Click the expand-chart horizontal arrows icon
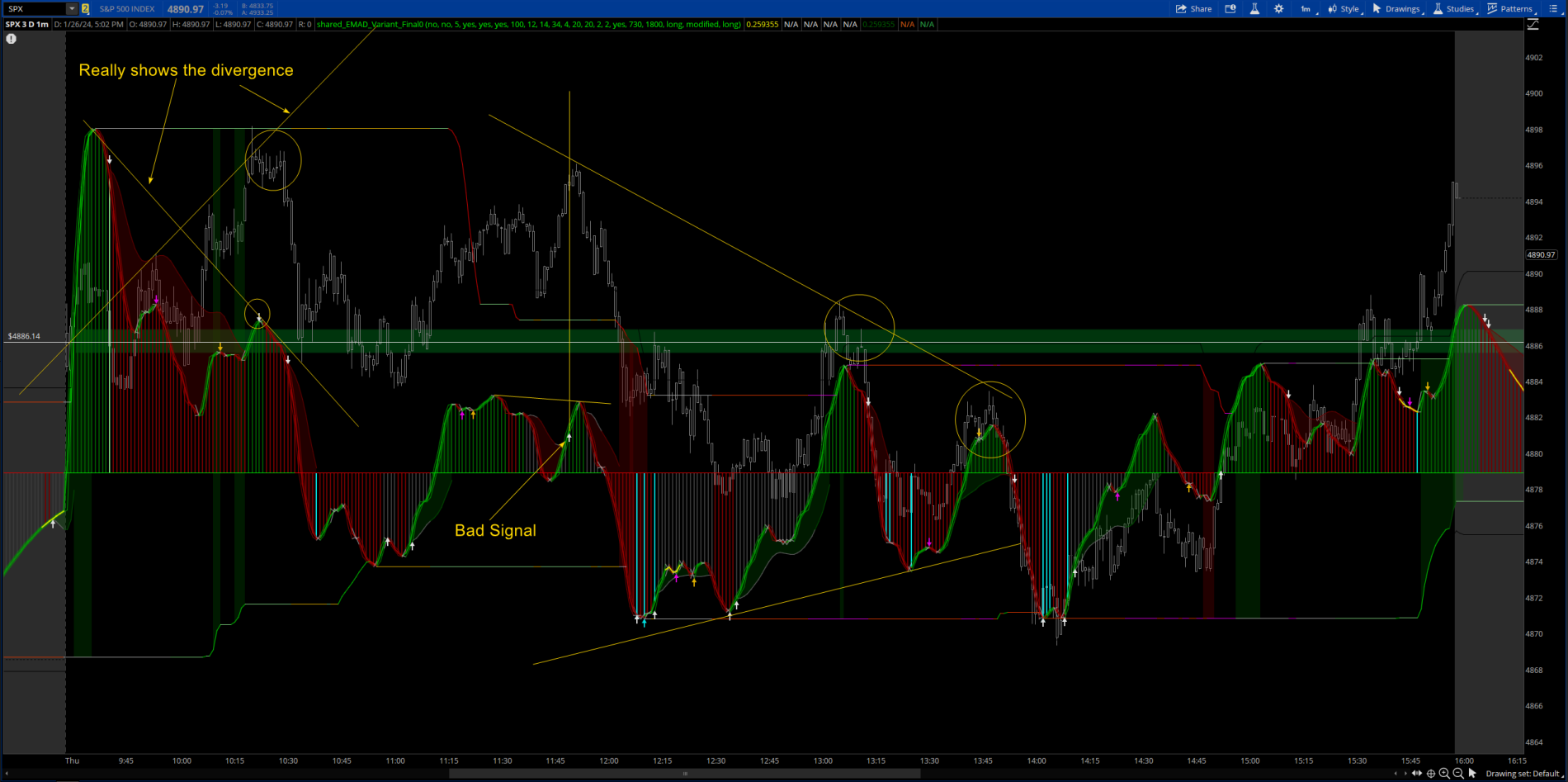 pyautogui.click(x=1417, y=774)
